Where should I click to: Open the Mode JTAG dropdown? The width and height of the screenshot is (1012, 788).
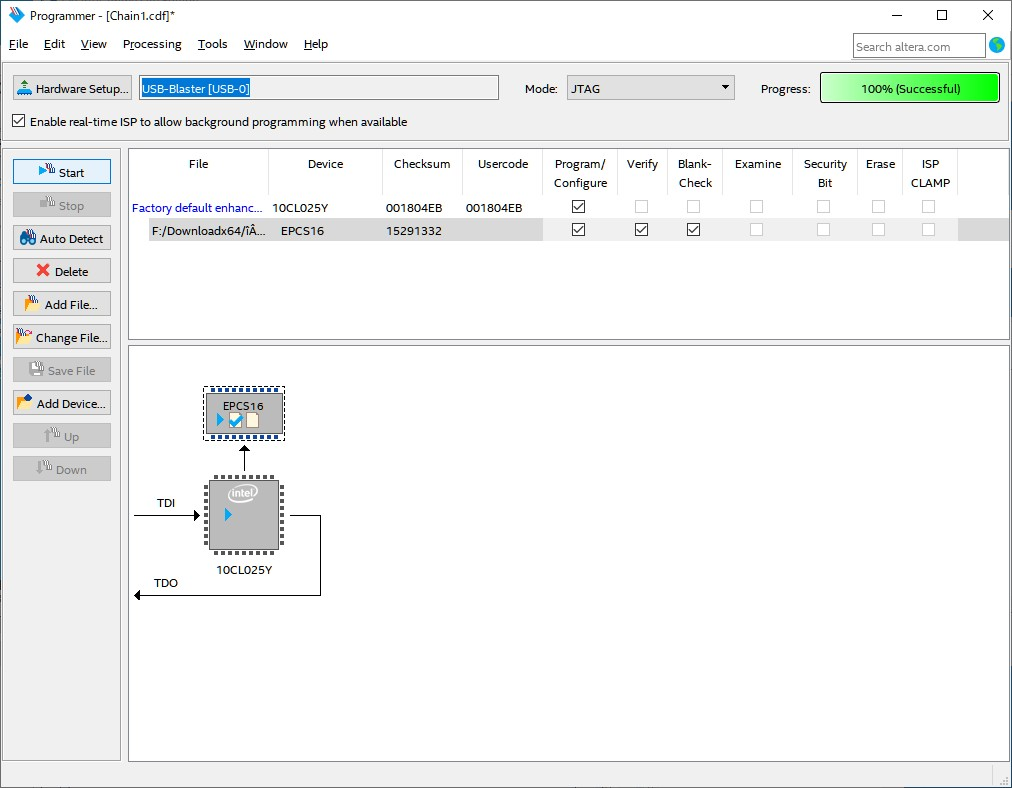click(651, 88)
